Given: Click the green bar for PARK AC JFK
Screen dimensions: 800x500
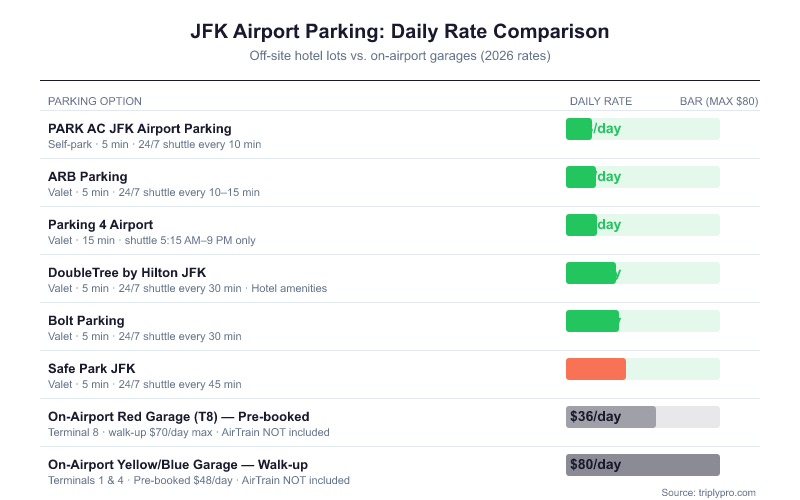Looking at the screenshot, I should click(579, 129).
